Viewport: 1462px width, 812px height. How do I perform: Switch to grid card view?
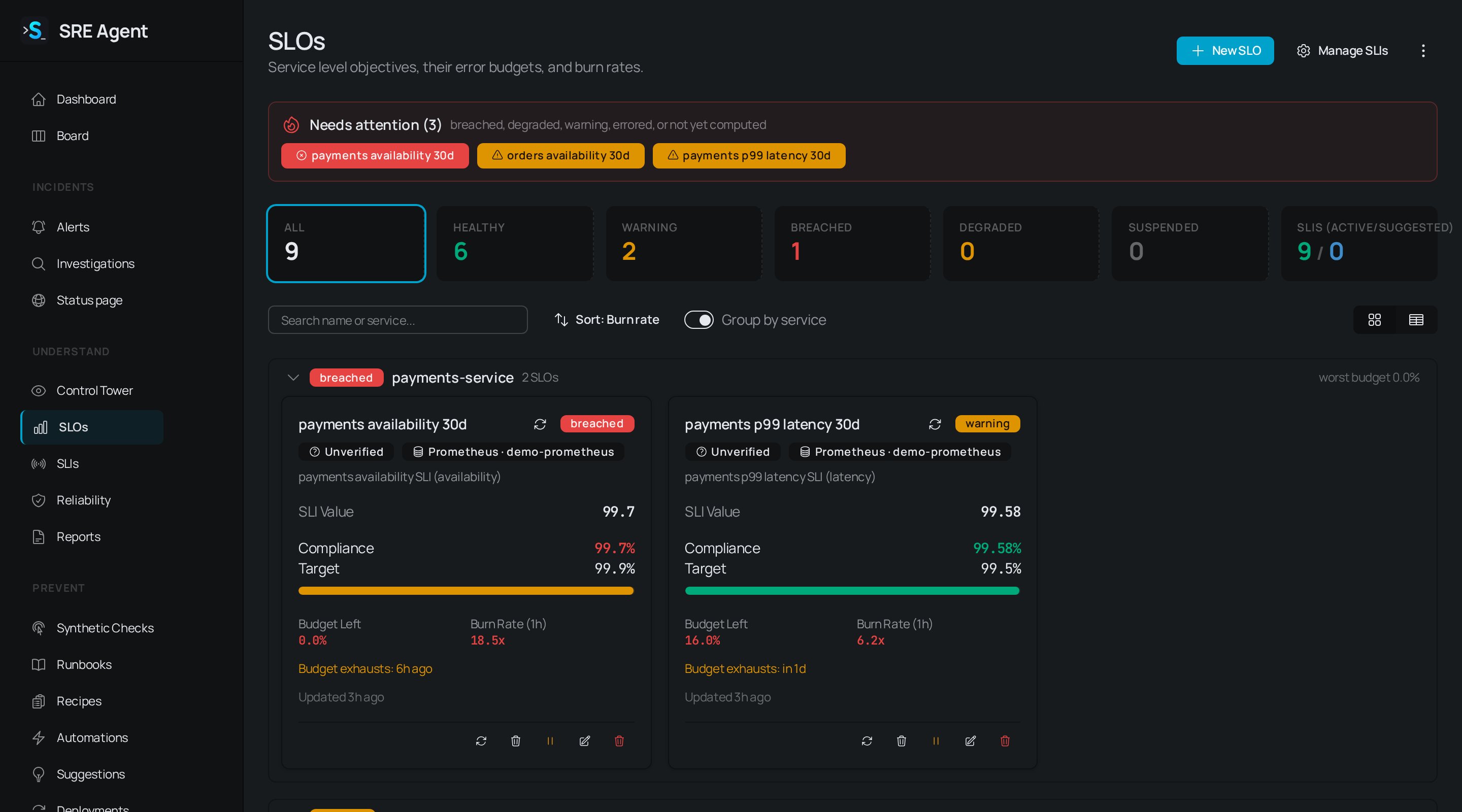(1375, 320)
